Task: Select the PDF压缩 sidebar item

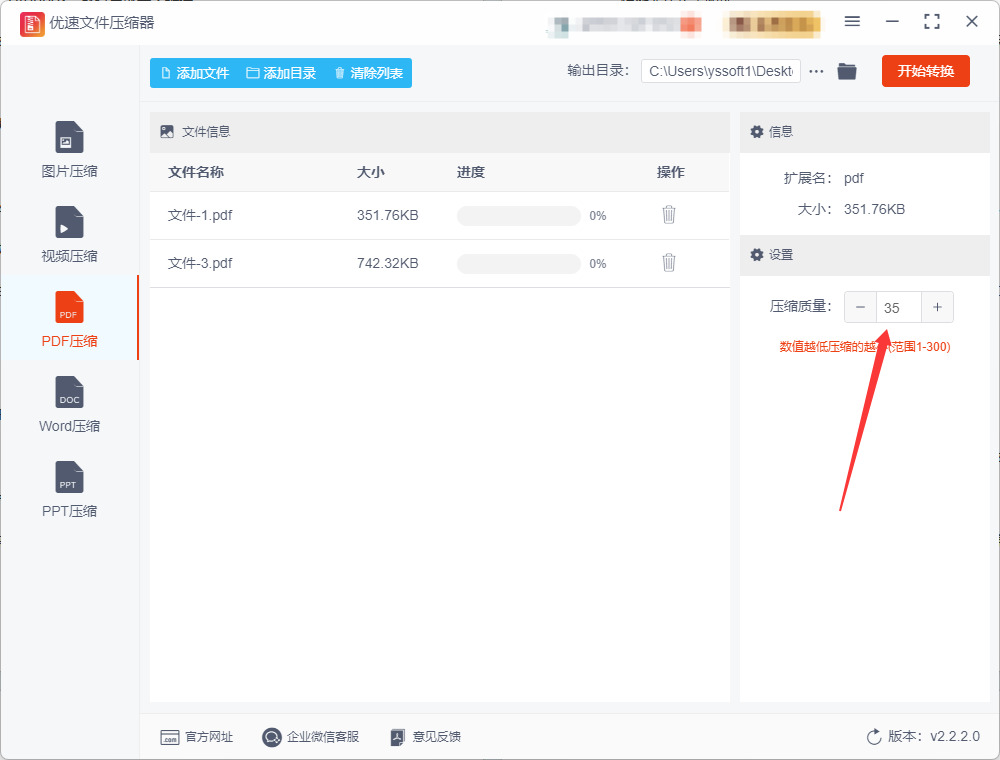Action: 69,319
